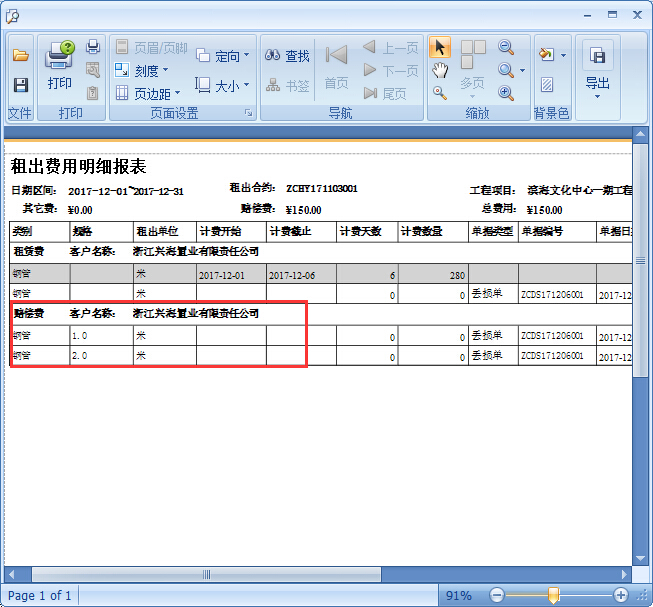
Task: Click the Export button
Action: pyautogui.click(x=598, y=65)
